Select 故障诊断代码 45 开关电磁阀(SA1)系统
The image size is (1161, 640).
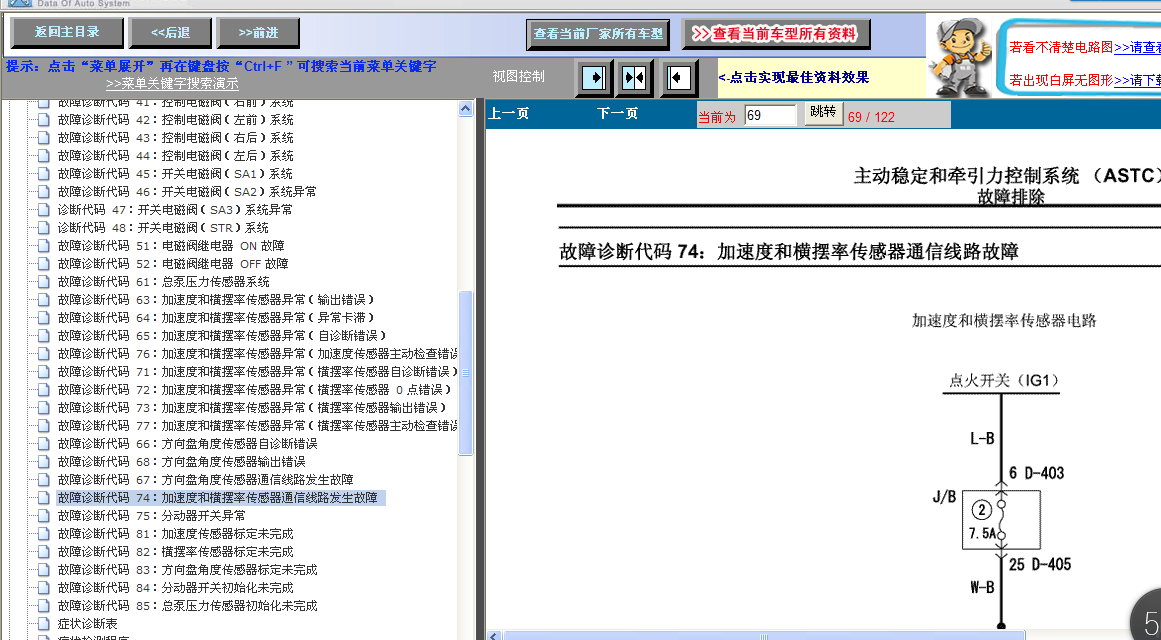point(175,174)
